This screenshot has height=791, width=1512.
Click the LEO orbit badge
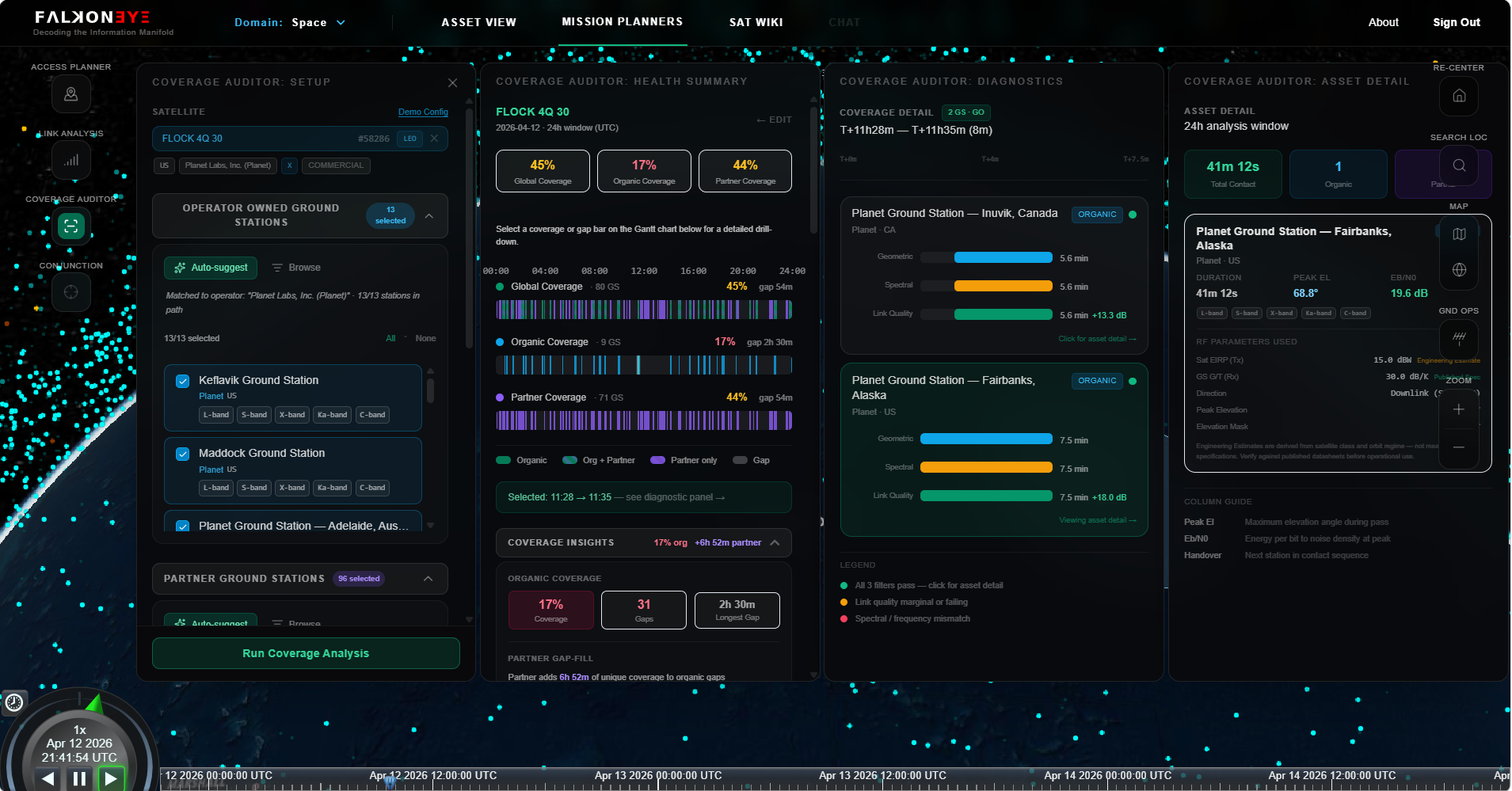click(410, 139)
